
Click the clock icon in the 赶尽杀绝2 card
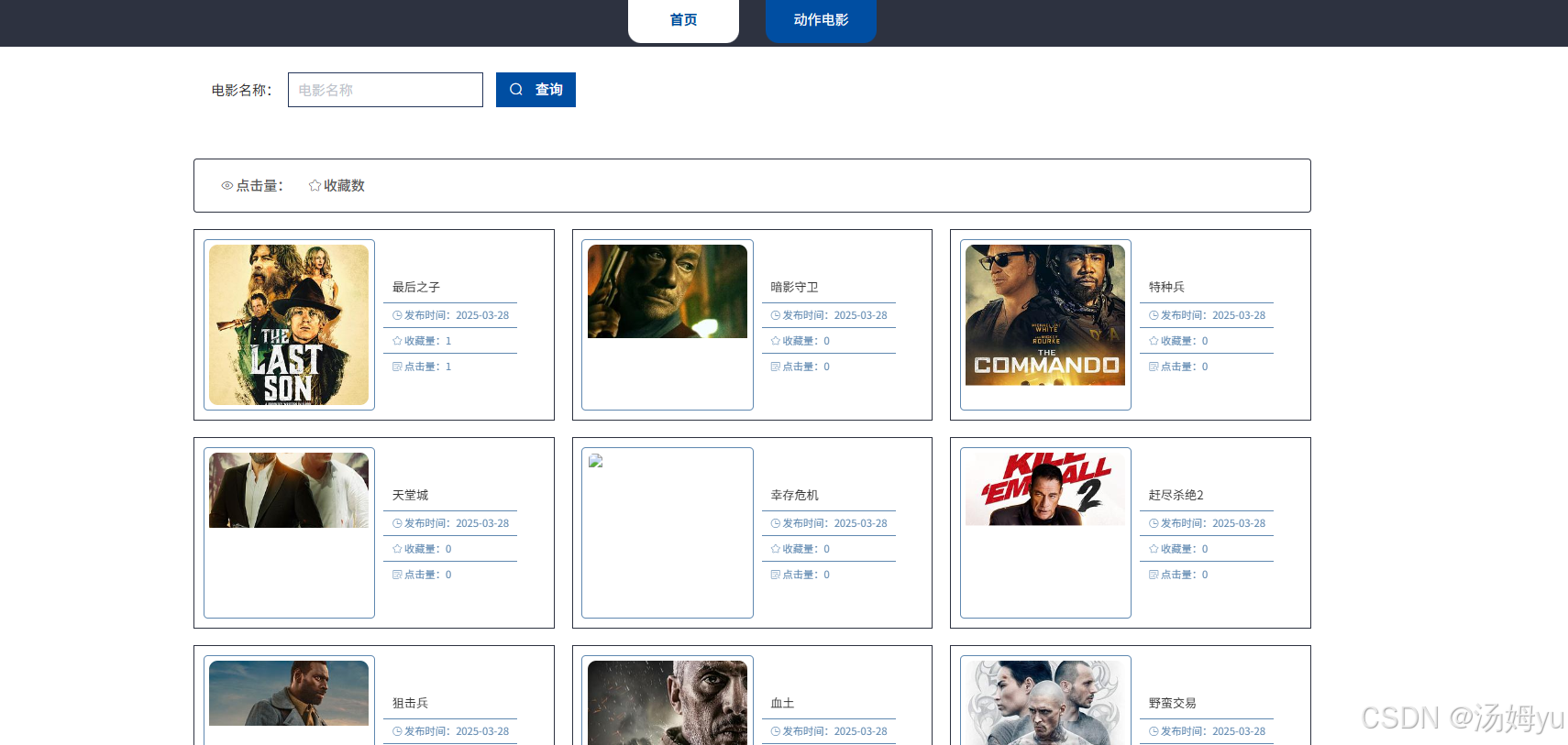click(x=1154, y=523)
